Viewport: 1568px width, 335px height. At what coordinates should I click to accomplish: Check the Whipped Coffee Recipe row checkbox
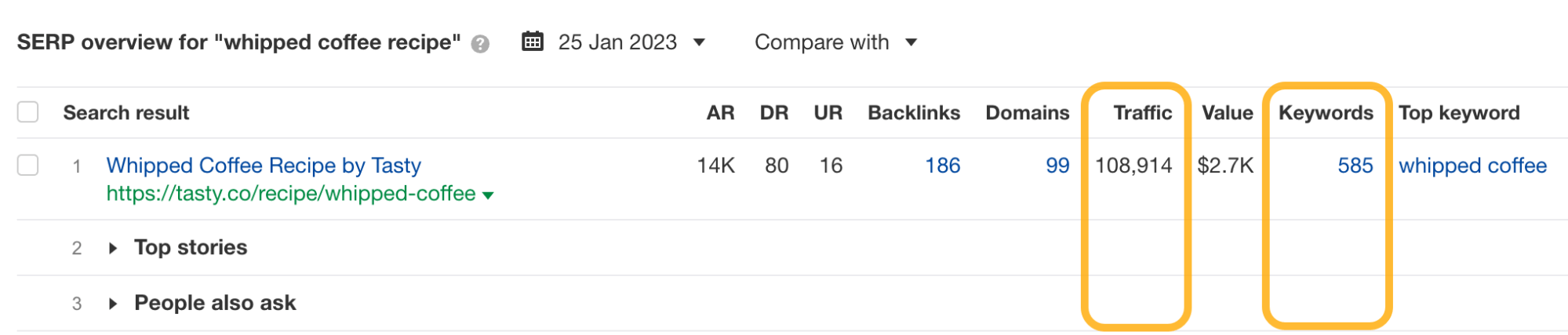[x=28, y=165]
